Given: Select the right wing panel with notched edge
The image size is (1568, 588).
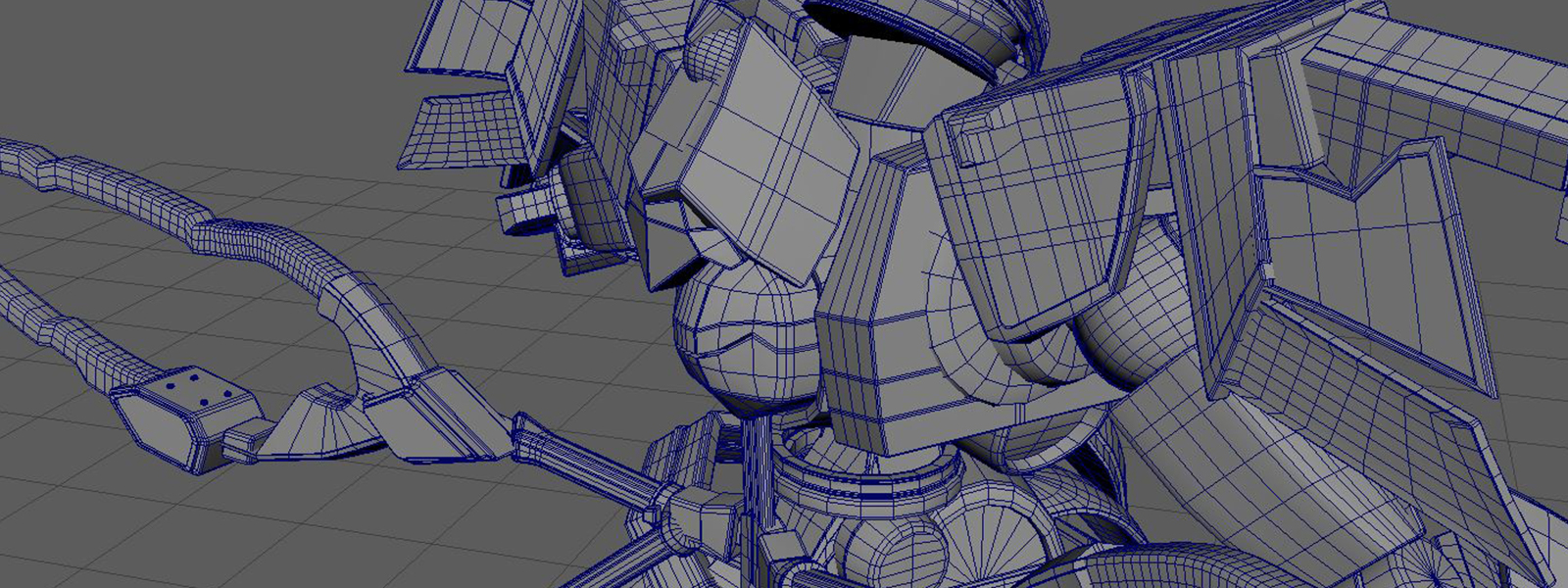Looking at the screenshot, I should 1372,265.
